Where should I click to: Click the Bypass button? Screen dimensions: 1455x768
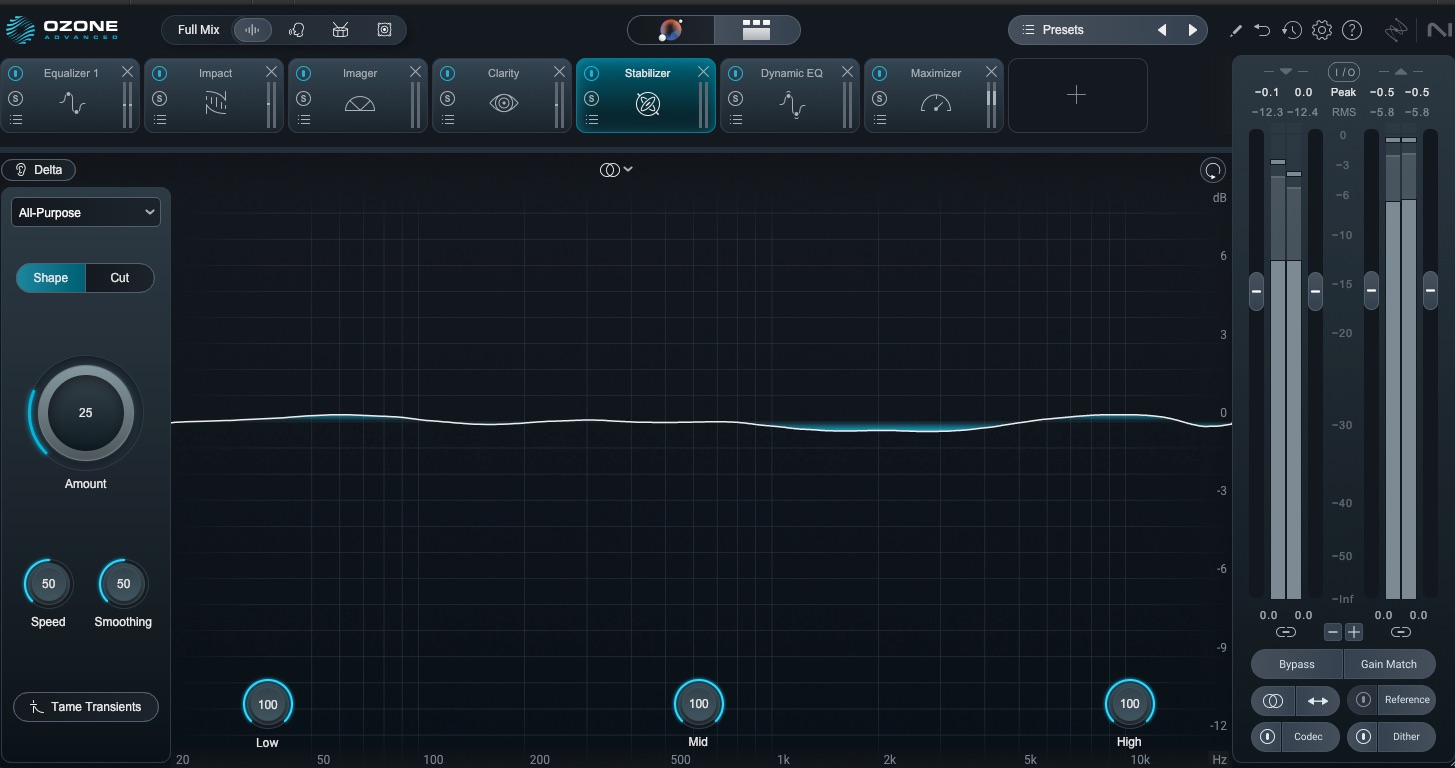pyautogui.click(x=1296, y=664)
